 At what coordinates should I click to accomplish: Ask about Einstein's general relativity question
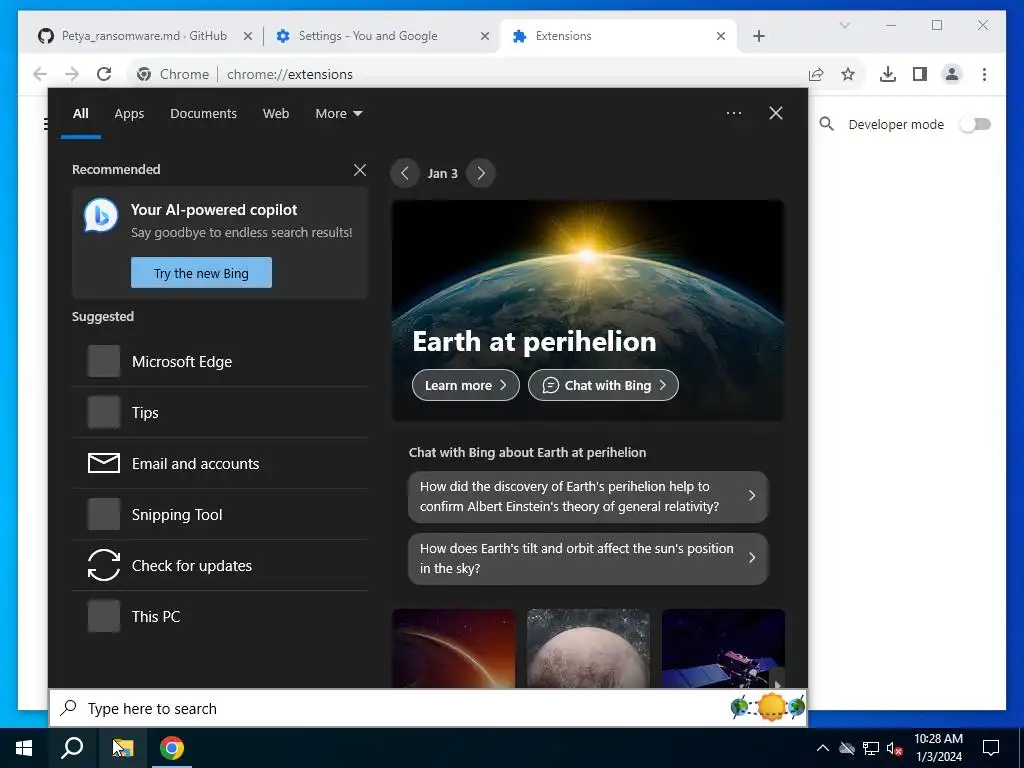[588, 496]
